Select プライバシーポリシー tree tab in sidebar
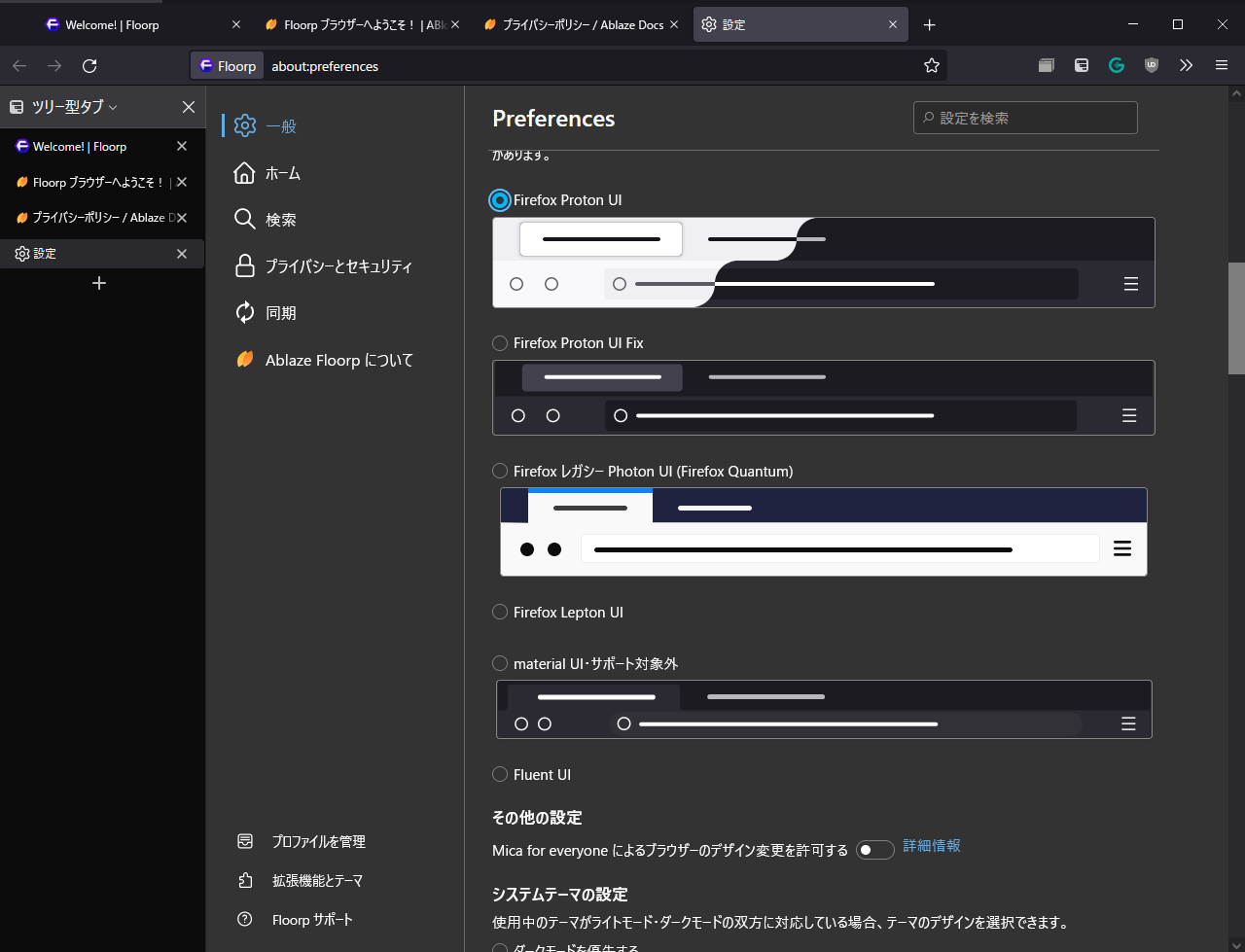 (x=102, y=218)
